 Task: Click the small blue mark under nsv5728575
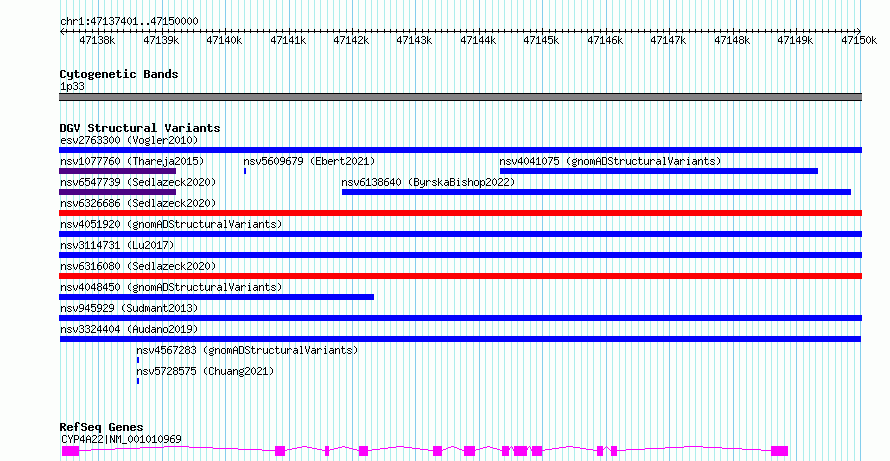coord(137,381)
